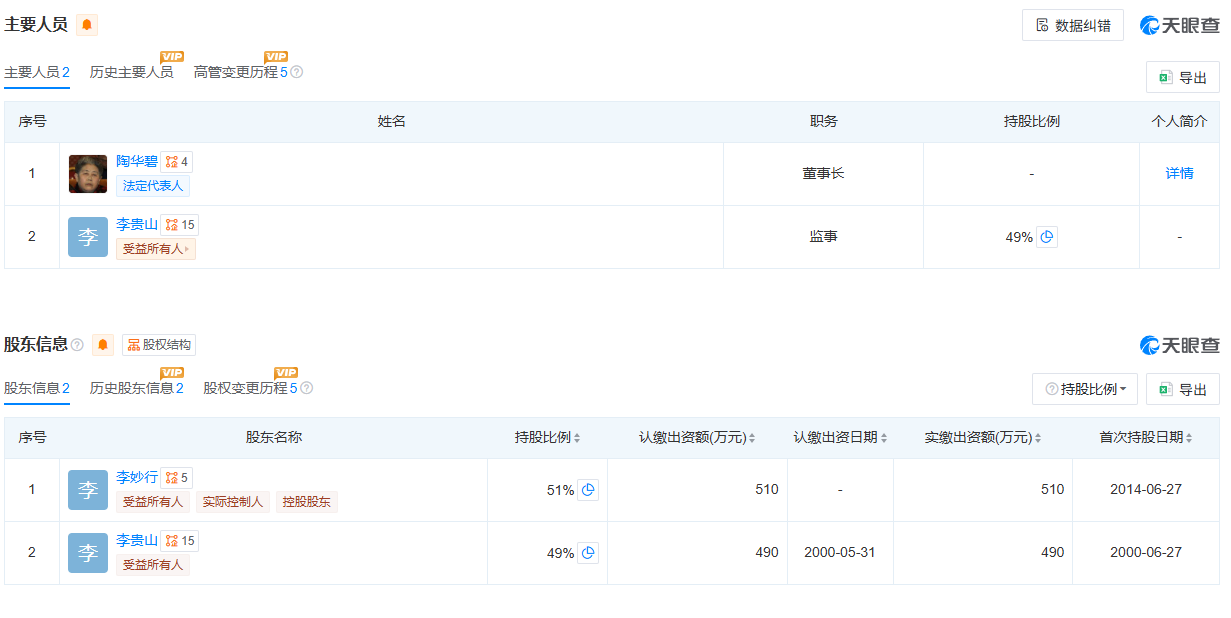
Task: Click help icon next to 高管变更历程 tab
Action: coord(297,72)
